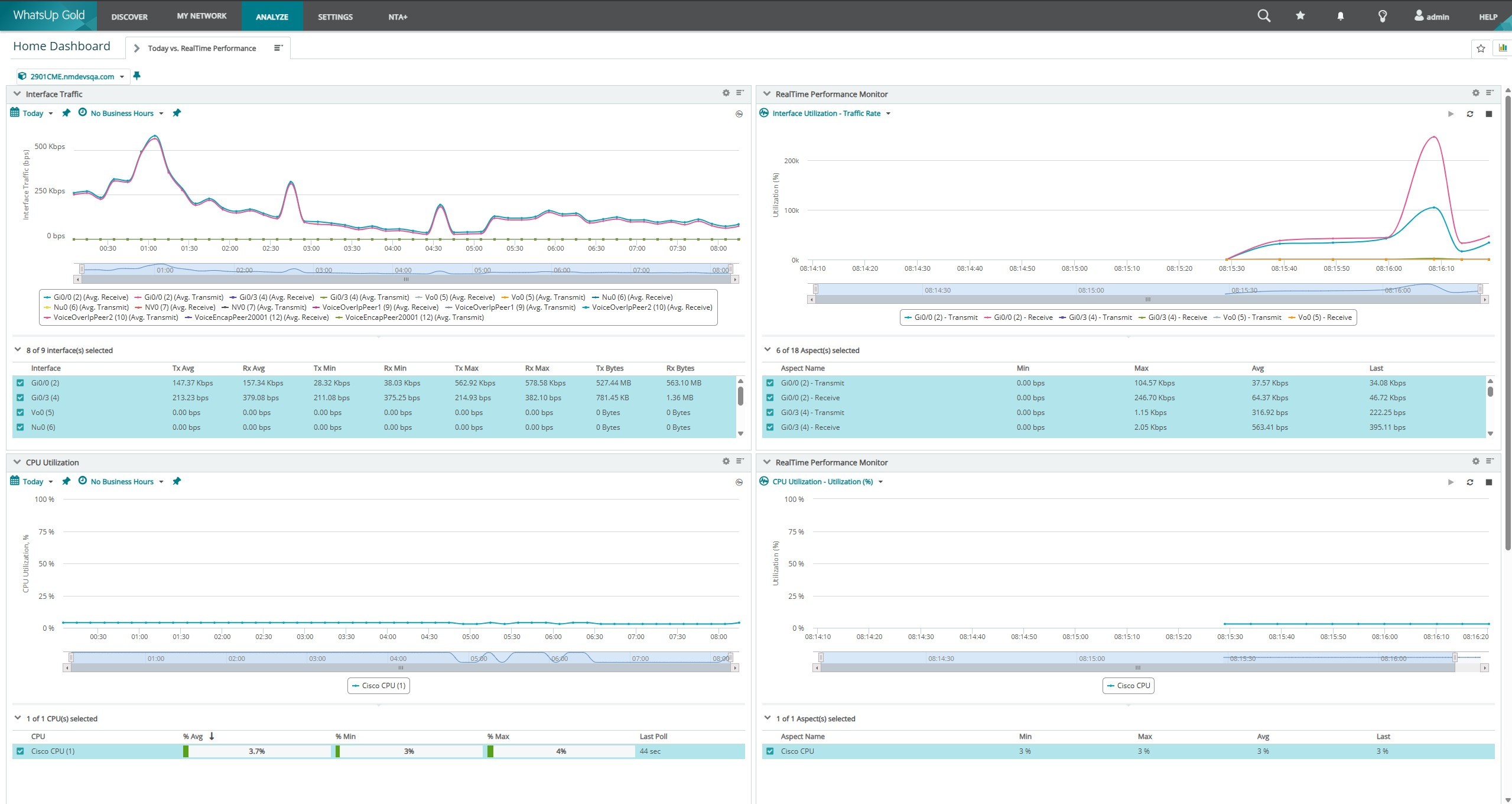Click the 2901CME.nmdevsqa.com device link
The image size is (1512, 804).
[72, 76]
